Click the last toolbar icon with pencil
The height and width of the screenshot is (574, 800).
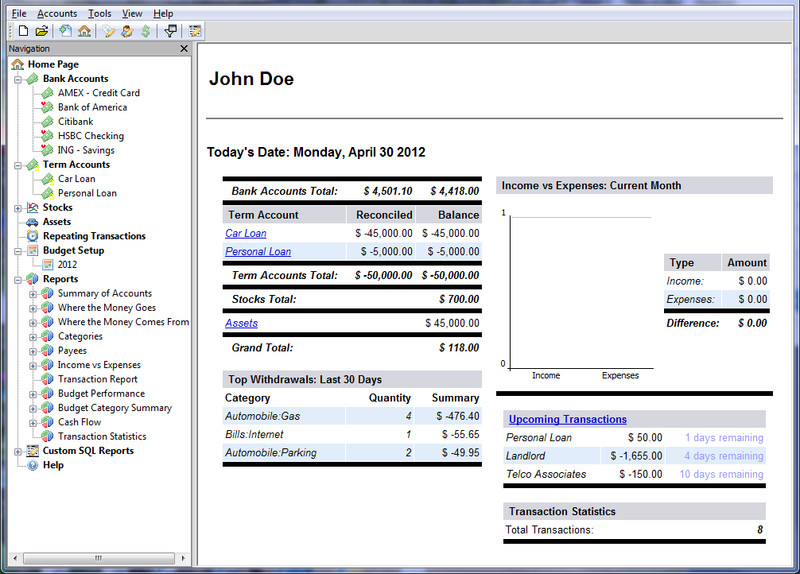tap(195, 31)
